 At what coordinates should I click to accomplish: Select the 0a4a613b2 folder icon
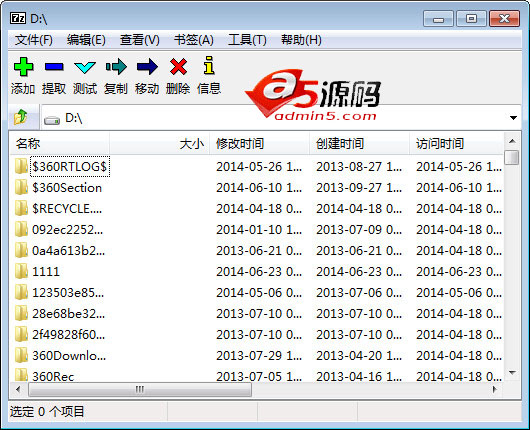[21, 250]
